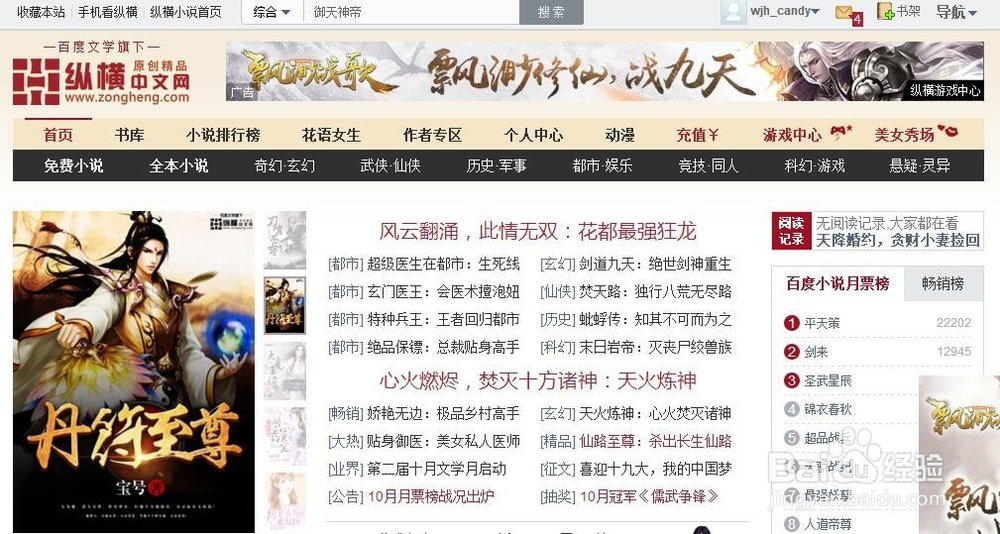
Task: Open 仙路至尊：杀出长生仙路 link
Action: tap(655, 441)
